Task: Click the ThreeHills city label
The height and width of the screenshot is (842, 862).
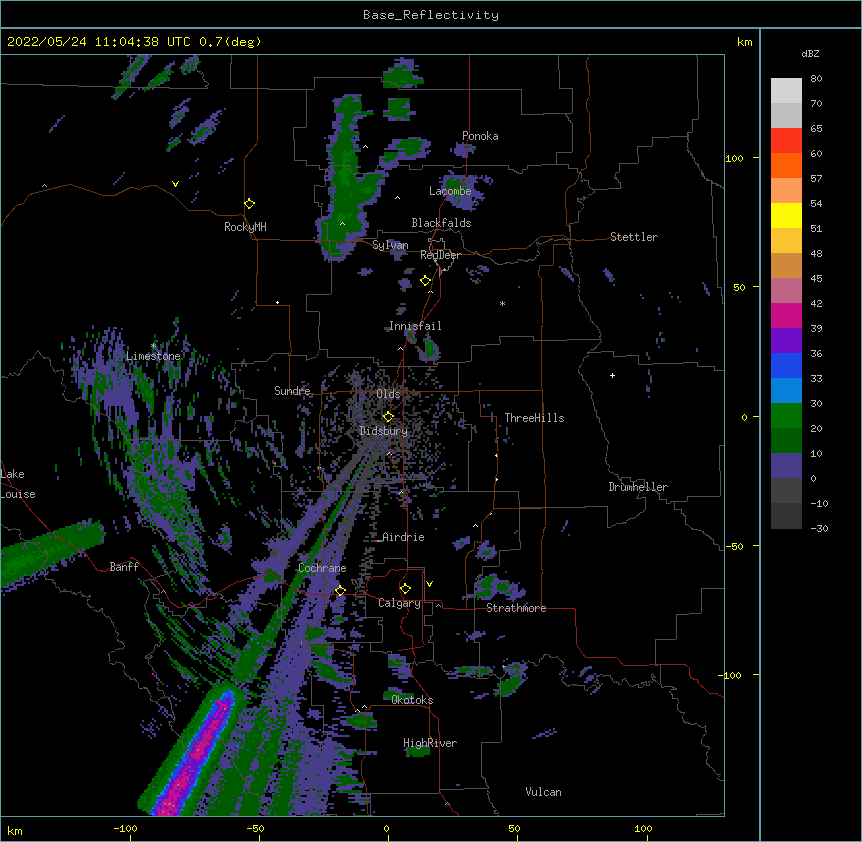Action: point(534,418)
